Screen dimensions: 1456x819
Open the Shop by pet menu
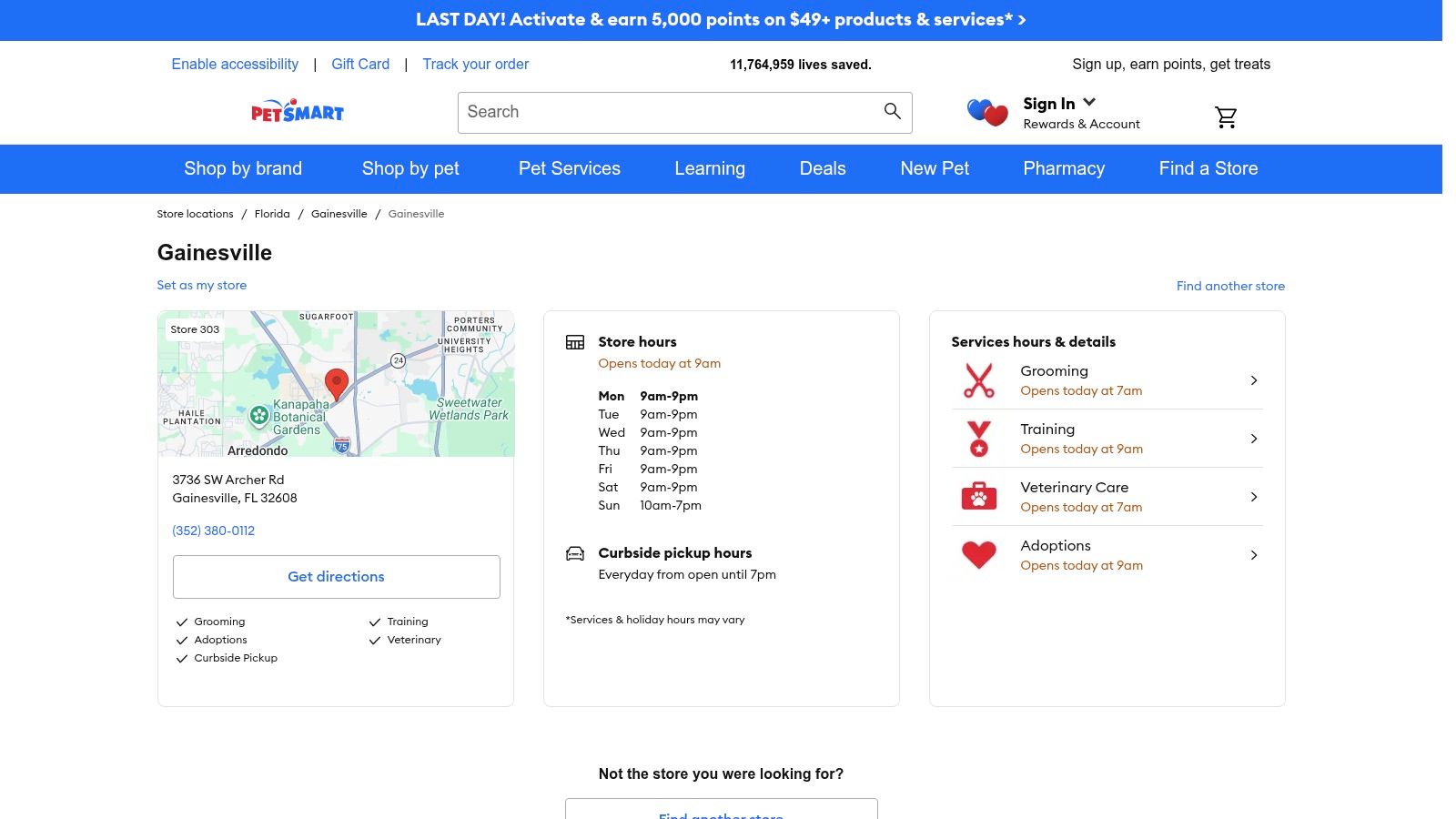pos(410,168)
